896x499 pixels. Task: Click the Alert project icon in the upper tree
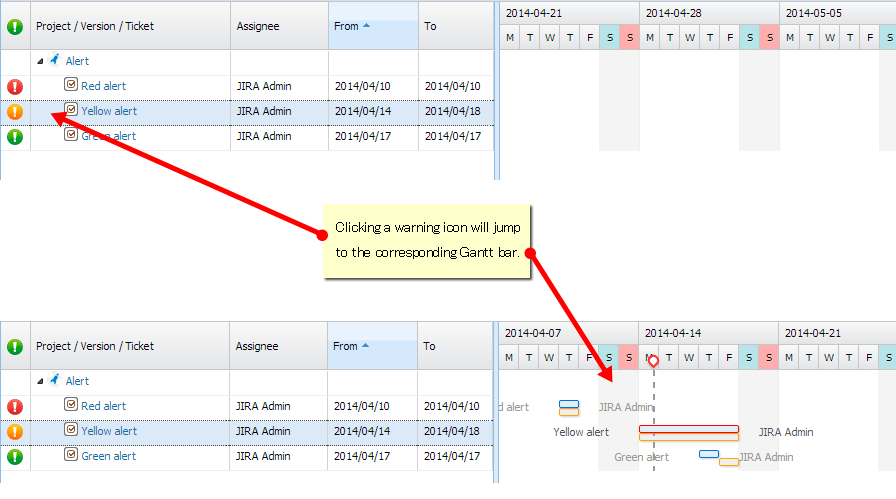pyautogui.click(x=55, y=61)
